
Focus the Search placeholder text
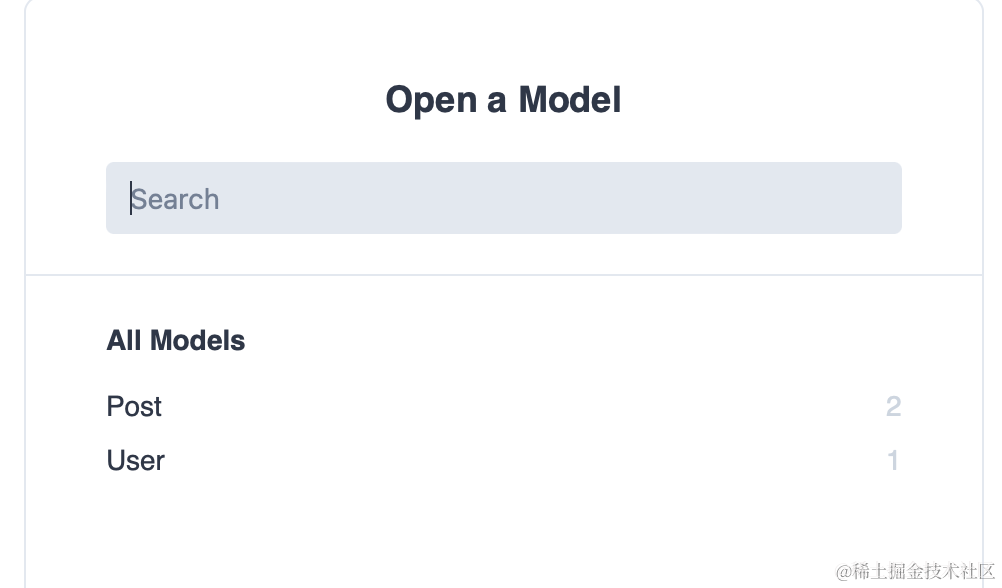tap(176, 199)
